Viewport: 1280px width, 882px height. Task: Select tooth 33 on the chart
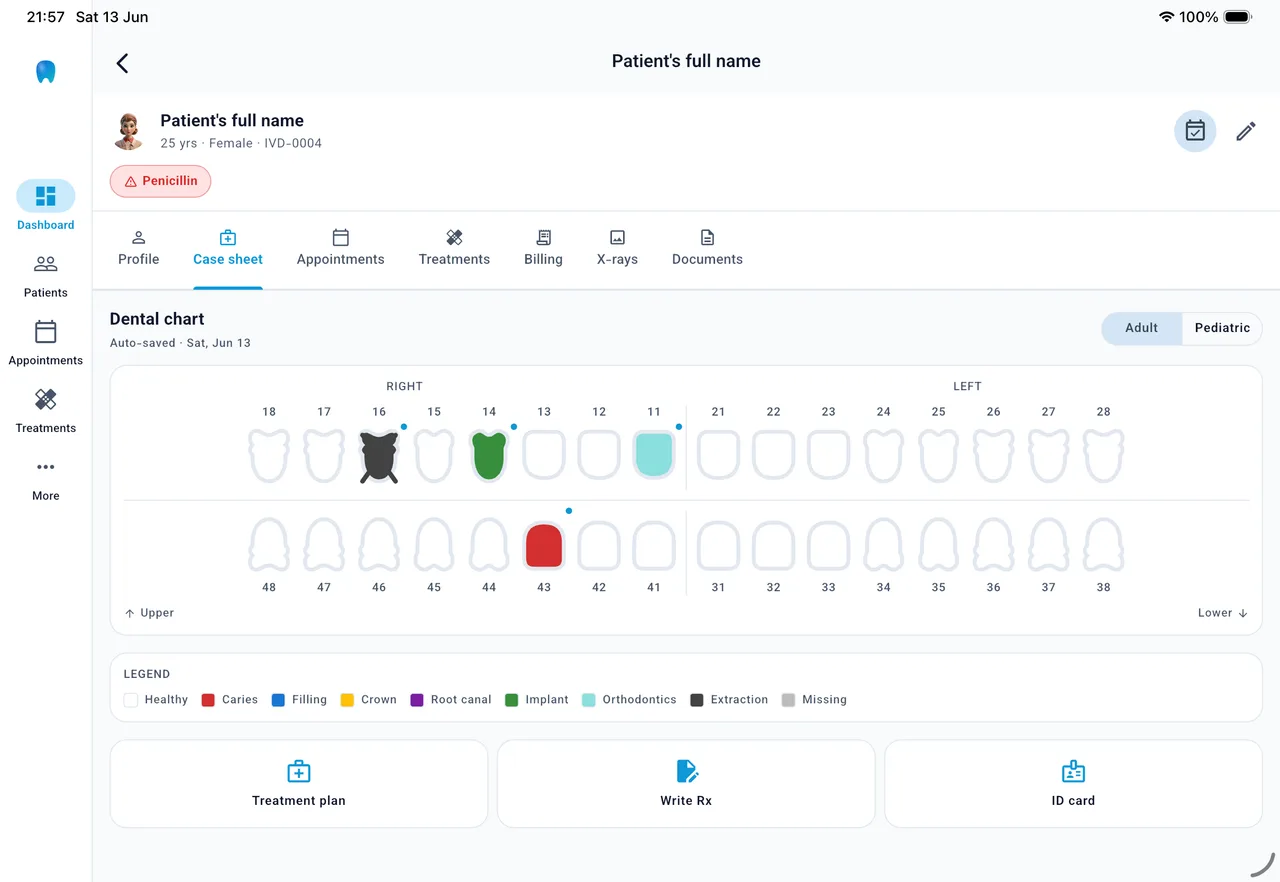point(828,546)
